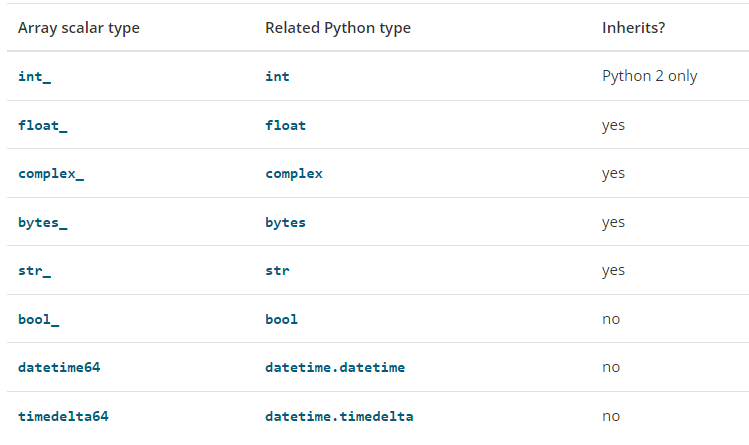Click the bool_ scalar type link
This screenshot has width=749, height=445.
pyautogui.click(x=38, y=319)
